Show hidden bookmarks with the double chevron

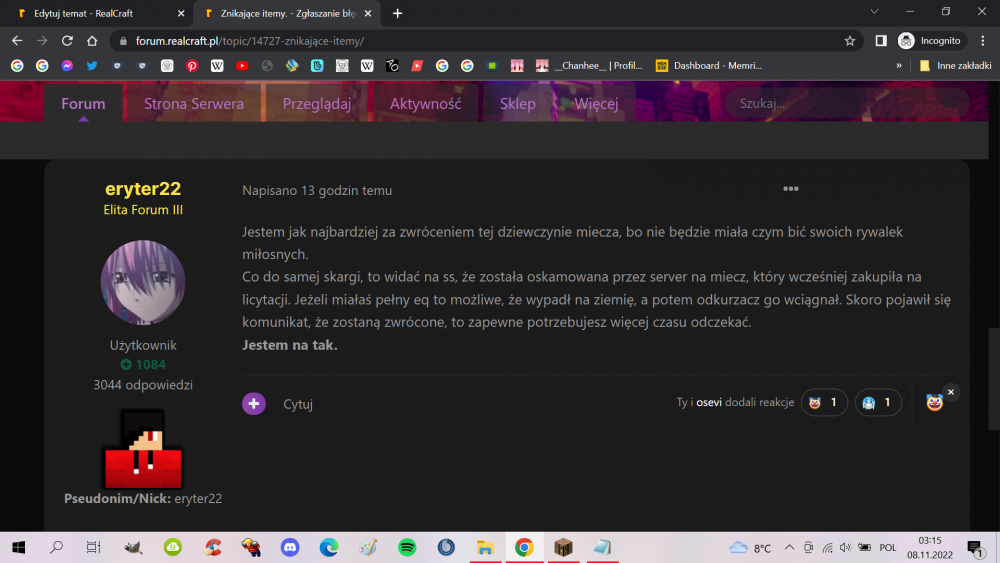(x=899, y=66)
